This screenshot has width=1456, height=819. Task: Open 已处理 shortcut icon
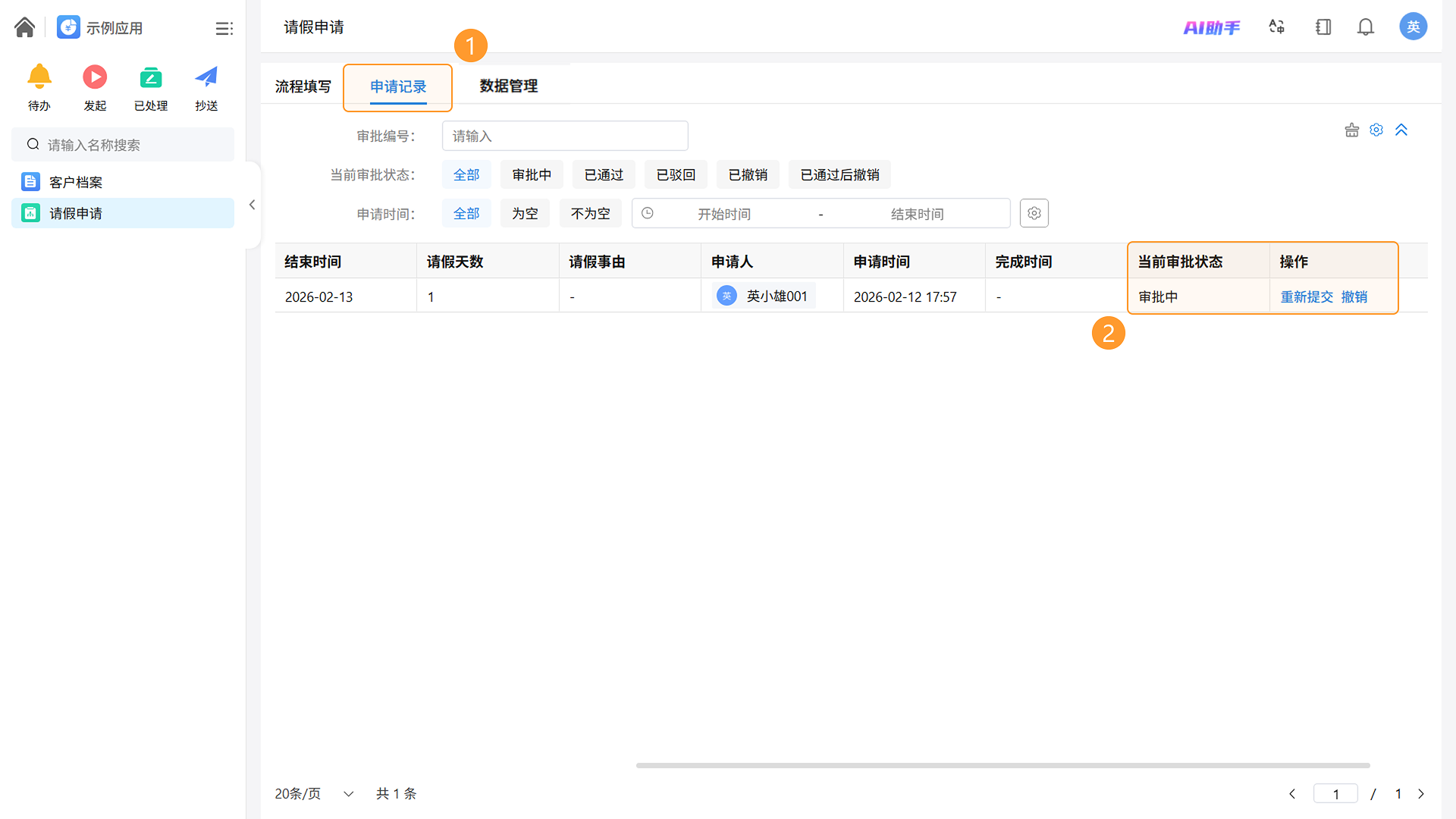click(151, 77)
